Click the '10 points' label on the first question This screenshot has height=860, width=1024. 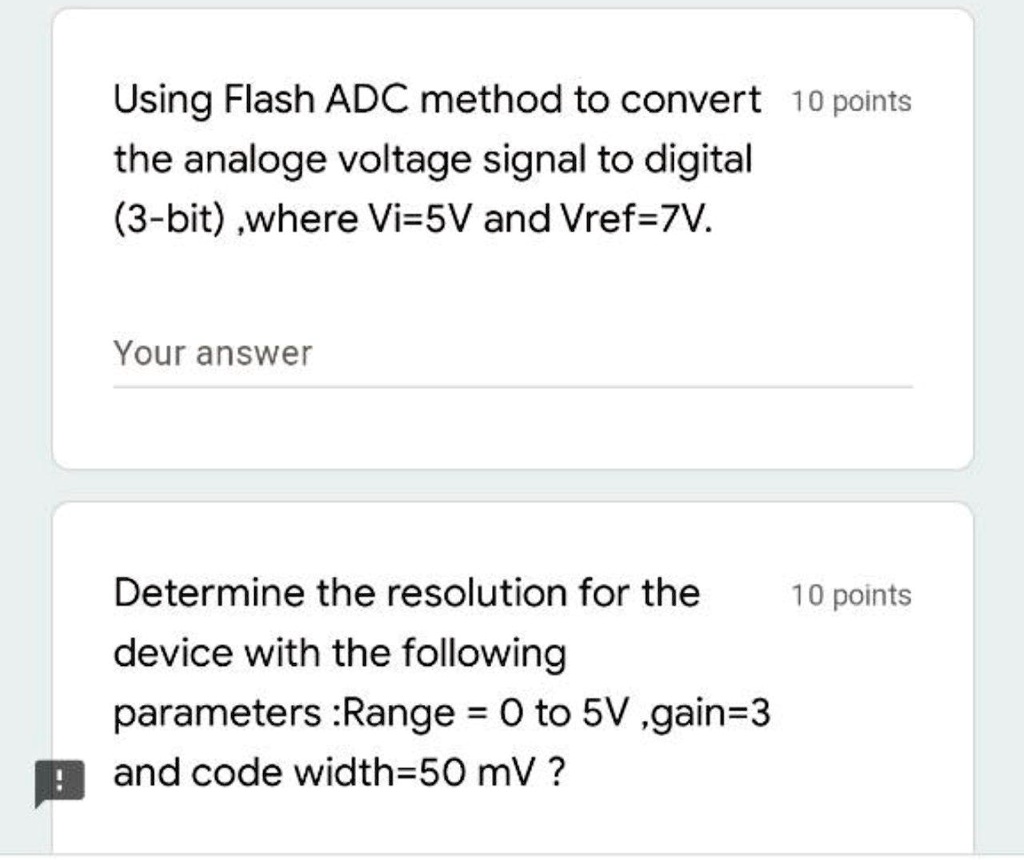coord(851,100)
